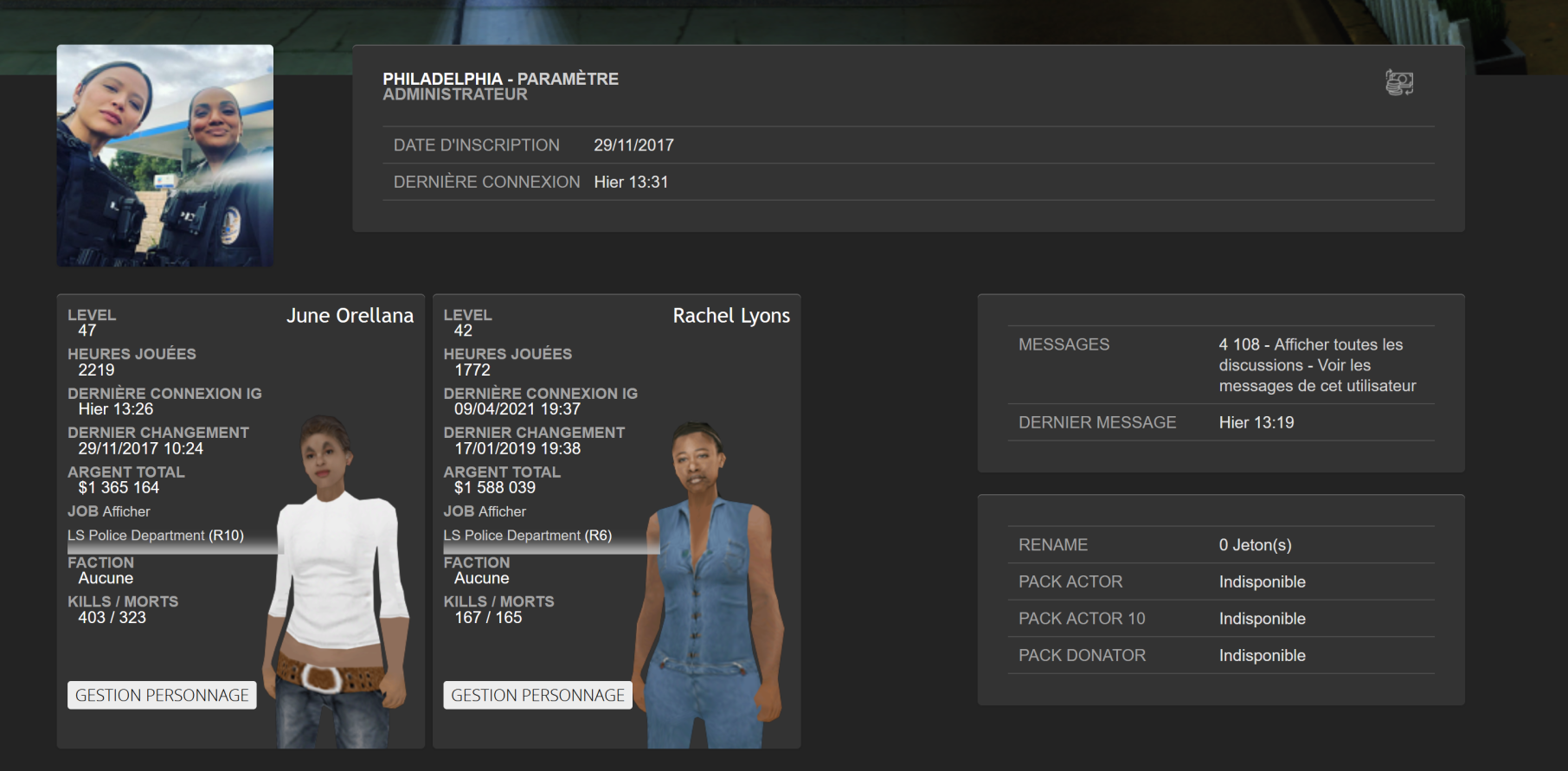Screen dimensions: 1568x771
Task: Open LS Police Department (R10) link
Action: tap(156, 536)
